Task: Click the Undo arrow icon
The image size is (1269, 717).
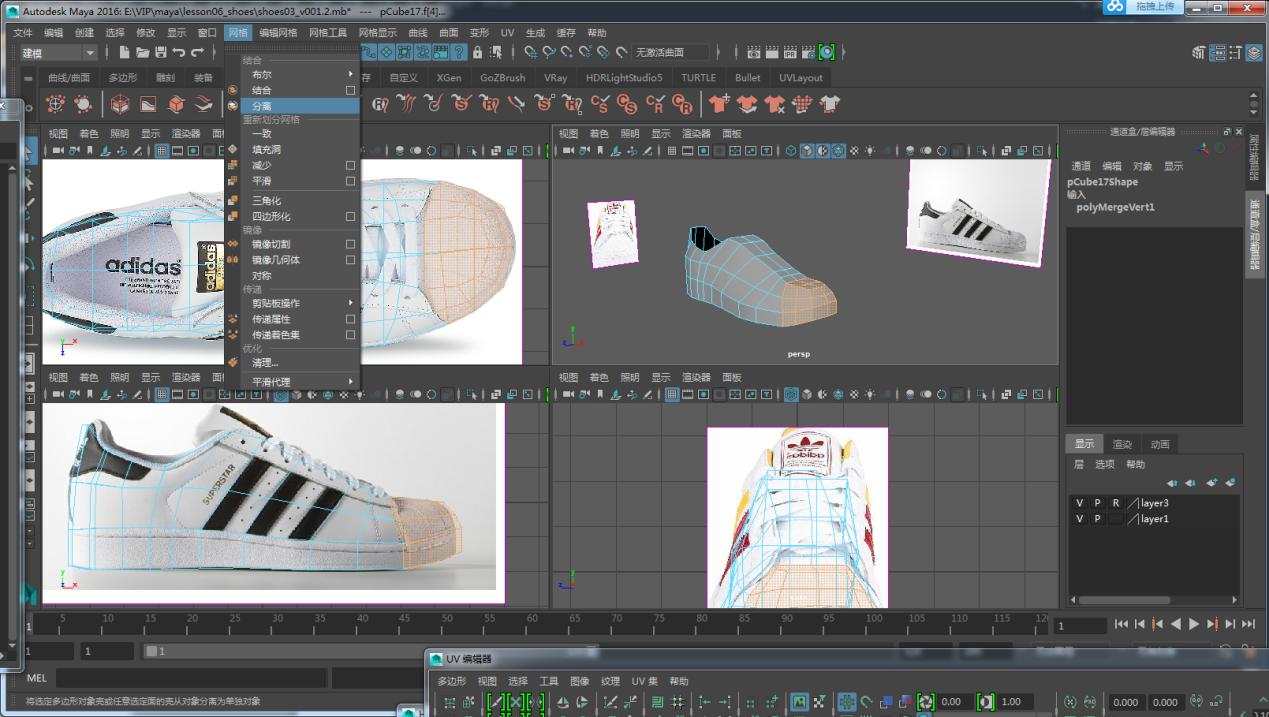Action: point(178,52)
